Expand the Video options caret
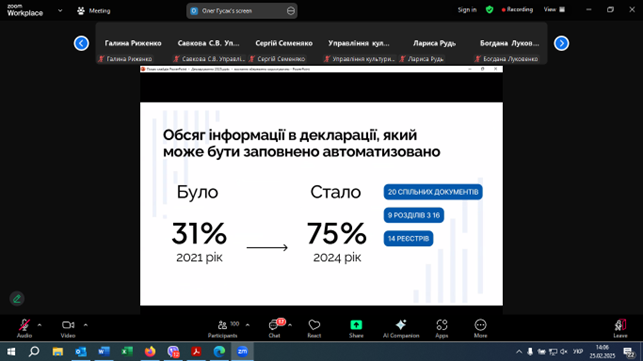The width and height of the screenshot is (643, 361). click(x=85, y=325)
